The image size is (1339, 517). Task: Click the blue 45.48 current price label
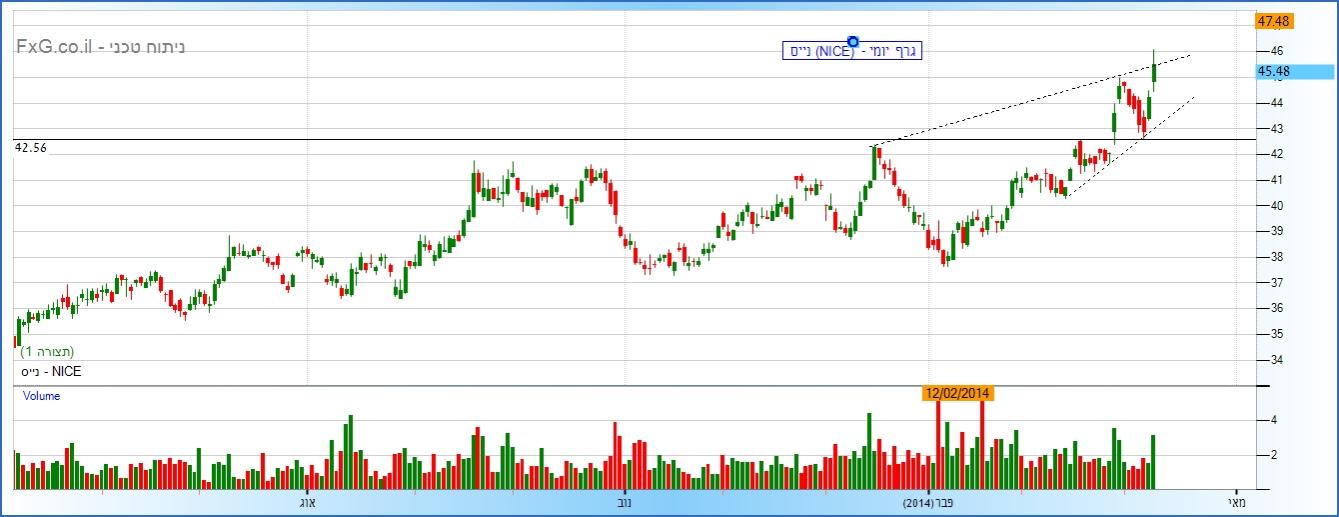(x=1294, y=71)
